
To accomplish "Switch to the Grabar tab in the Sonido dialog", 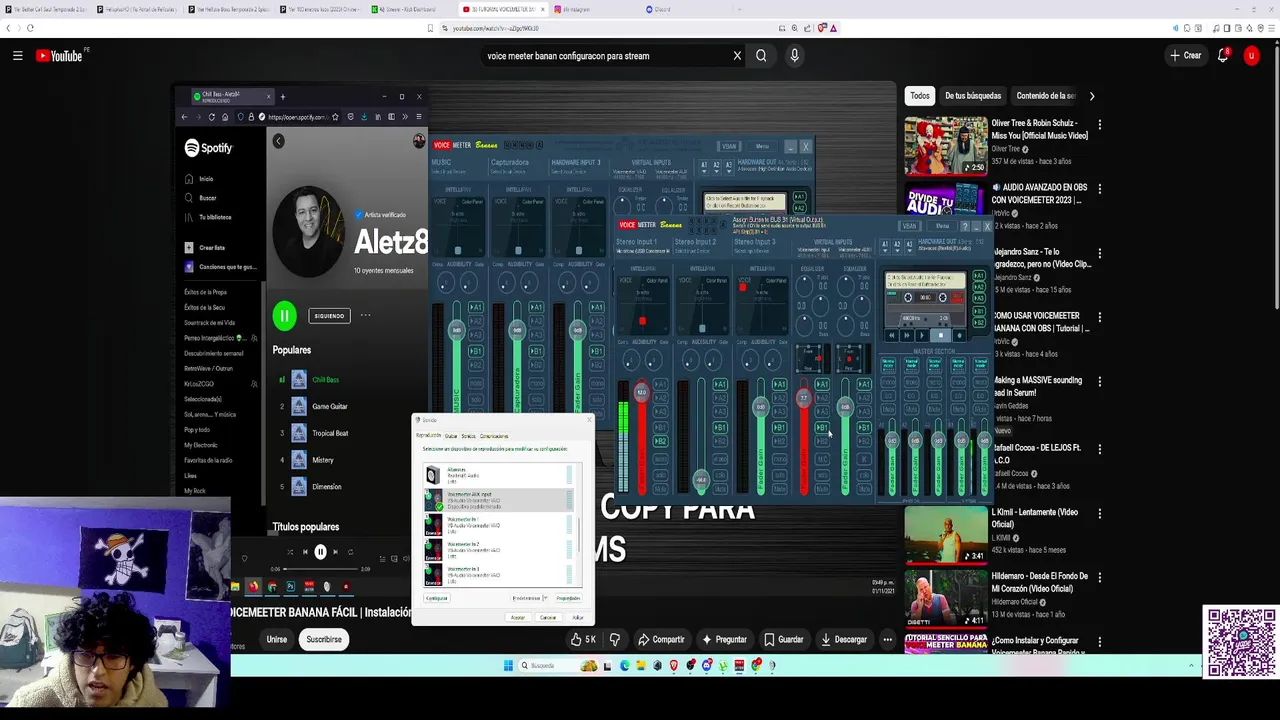I will coord(451,436).
